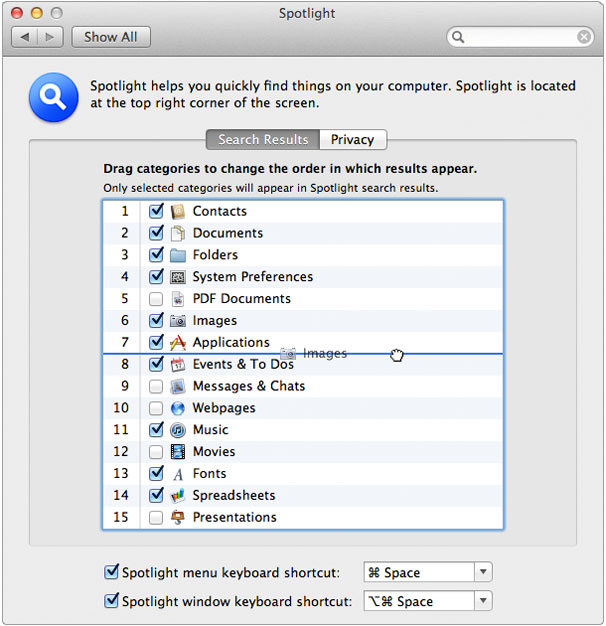This screenshot has height=626, width=606.
Task: Select the Music row label
Action: [211, 430]
